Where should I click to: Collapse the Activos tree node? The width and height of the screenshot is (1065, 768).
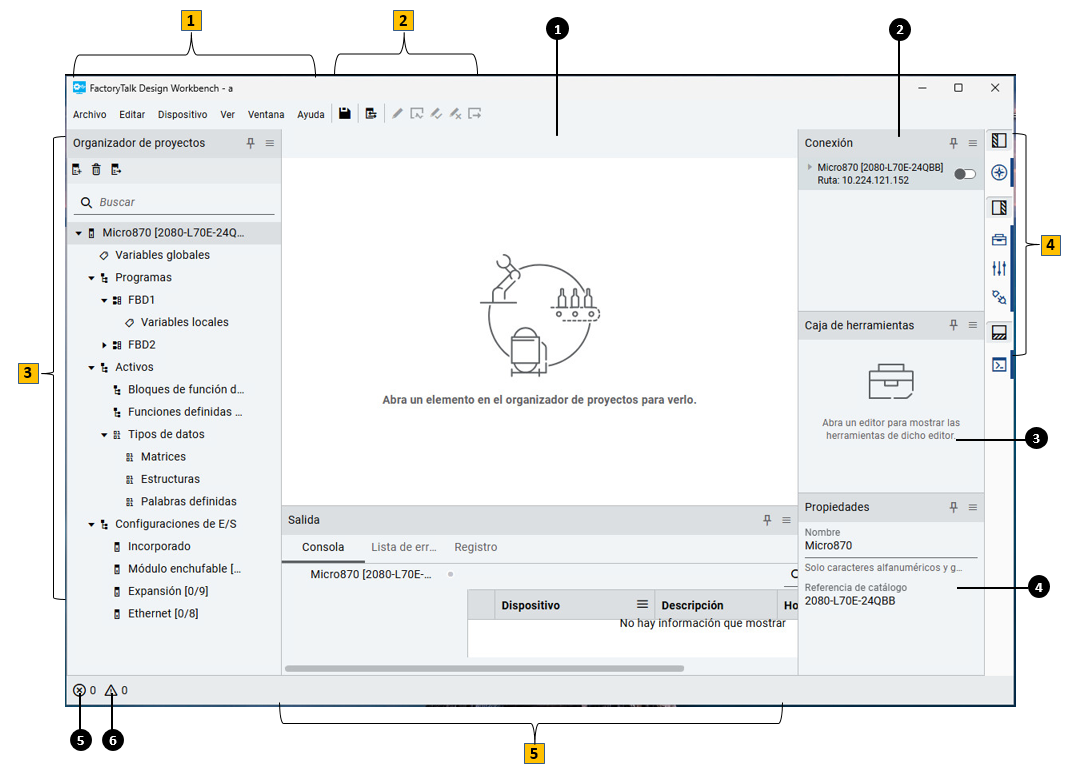91,367
